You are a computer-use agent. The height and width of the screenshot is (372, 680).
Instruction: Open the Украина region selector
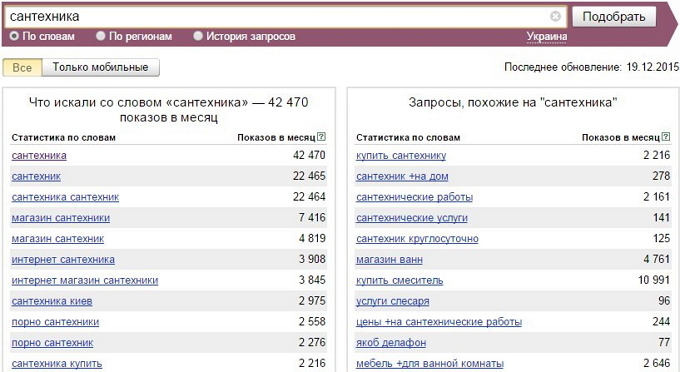(x=547, y=36)
